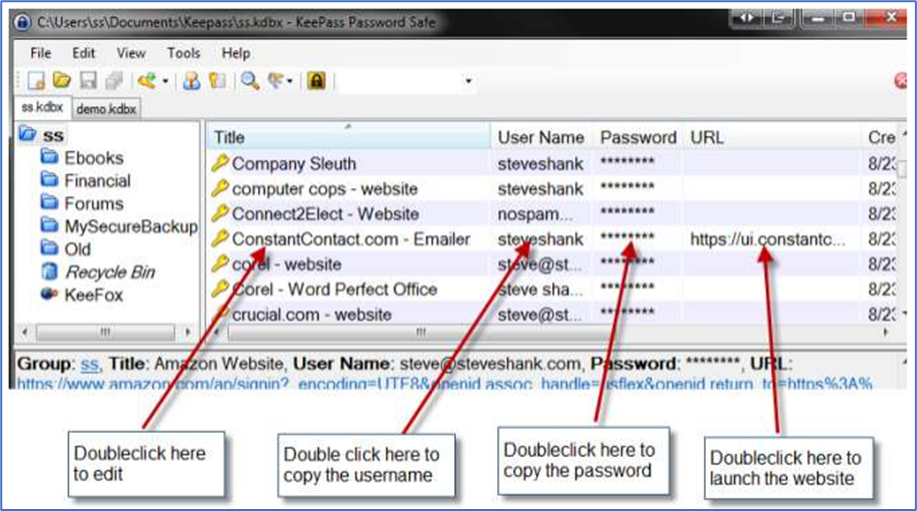Viewport: 917px width, 511px height.
Task: Select the Company Sleuth entry title
Action: 294,164
